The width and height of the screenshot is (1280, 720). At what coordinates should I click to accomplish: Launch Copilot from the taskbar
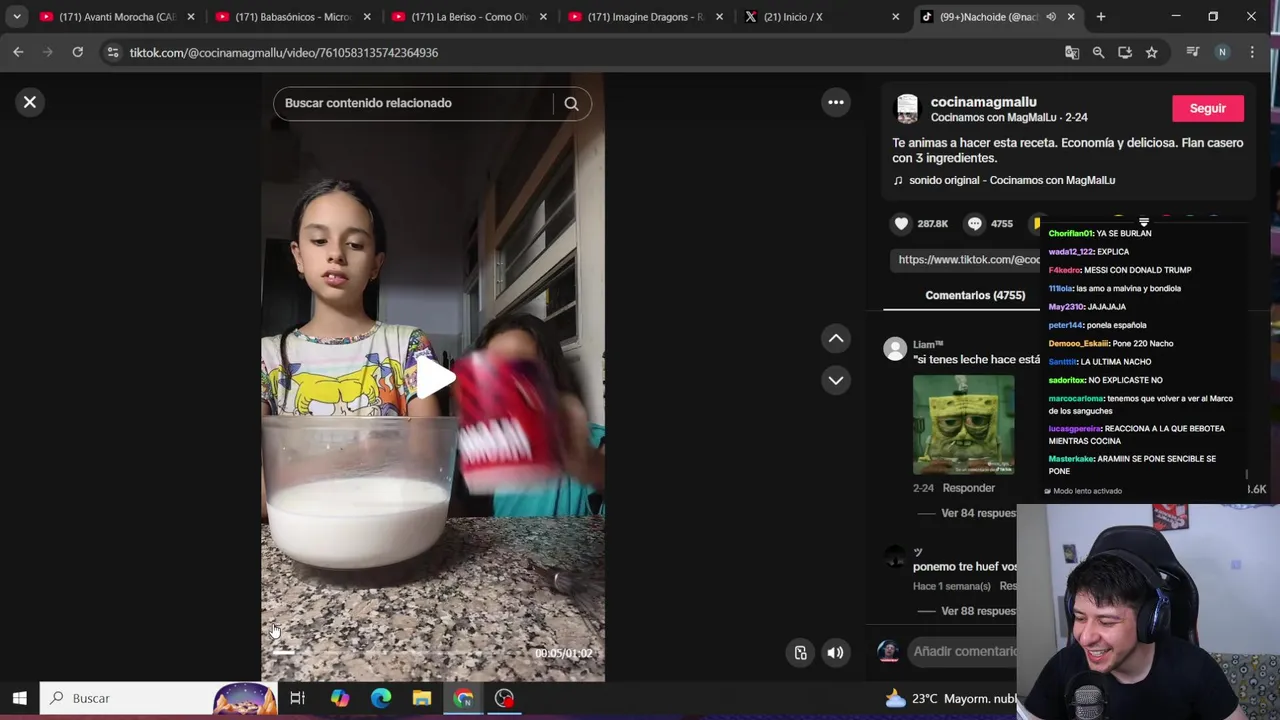click(340, 698)
